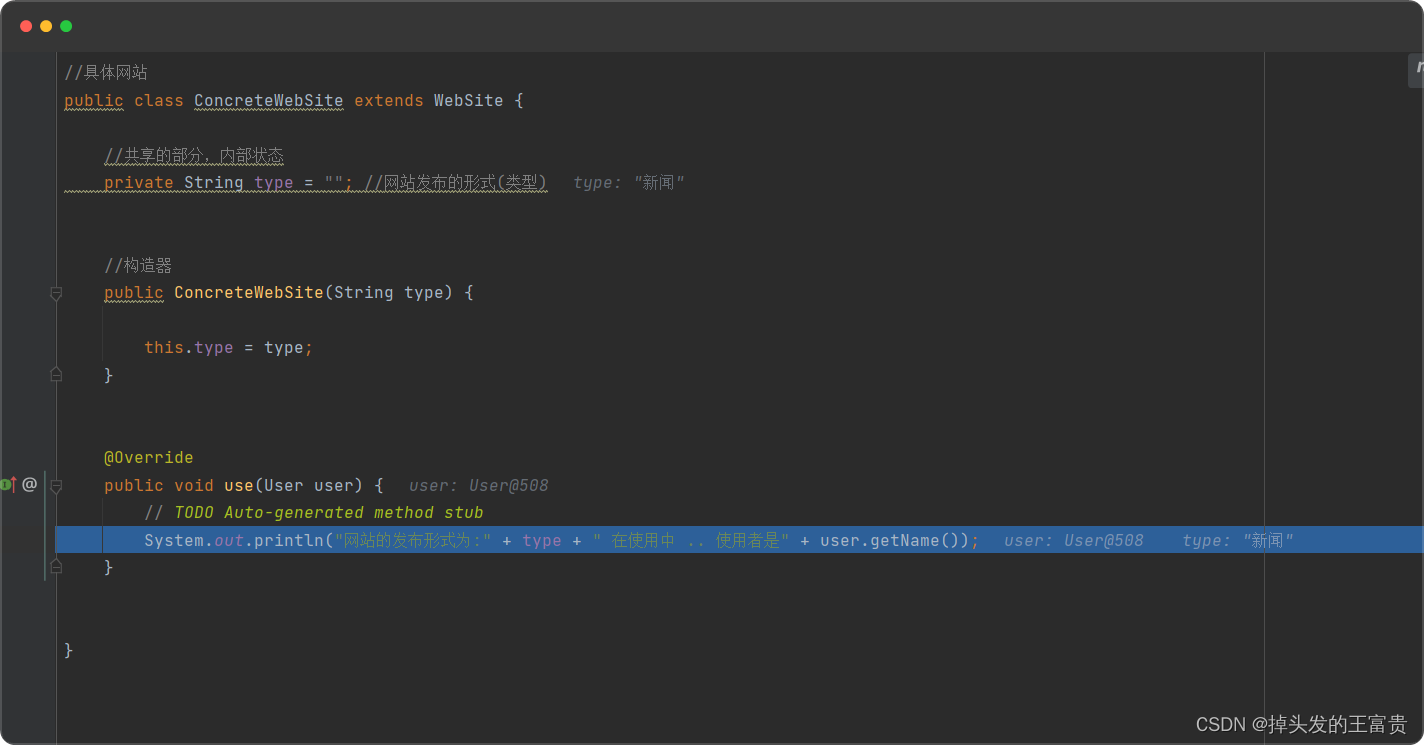Click the extends keyword
The image size is (1424, 745).
[x=388, y=100]
